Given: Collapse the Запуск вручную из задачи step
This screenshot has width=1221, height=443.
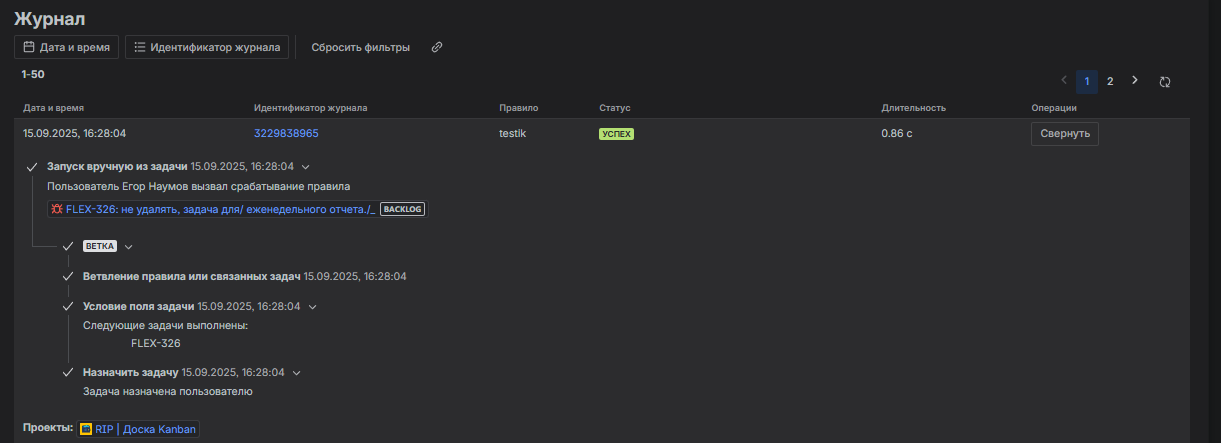Looking at the screenshot, I should point(306,167).
